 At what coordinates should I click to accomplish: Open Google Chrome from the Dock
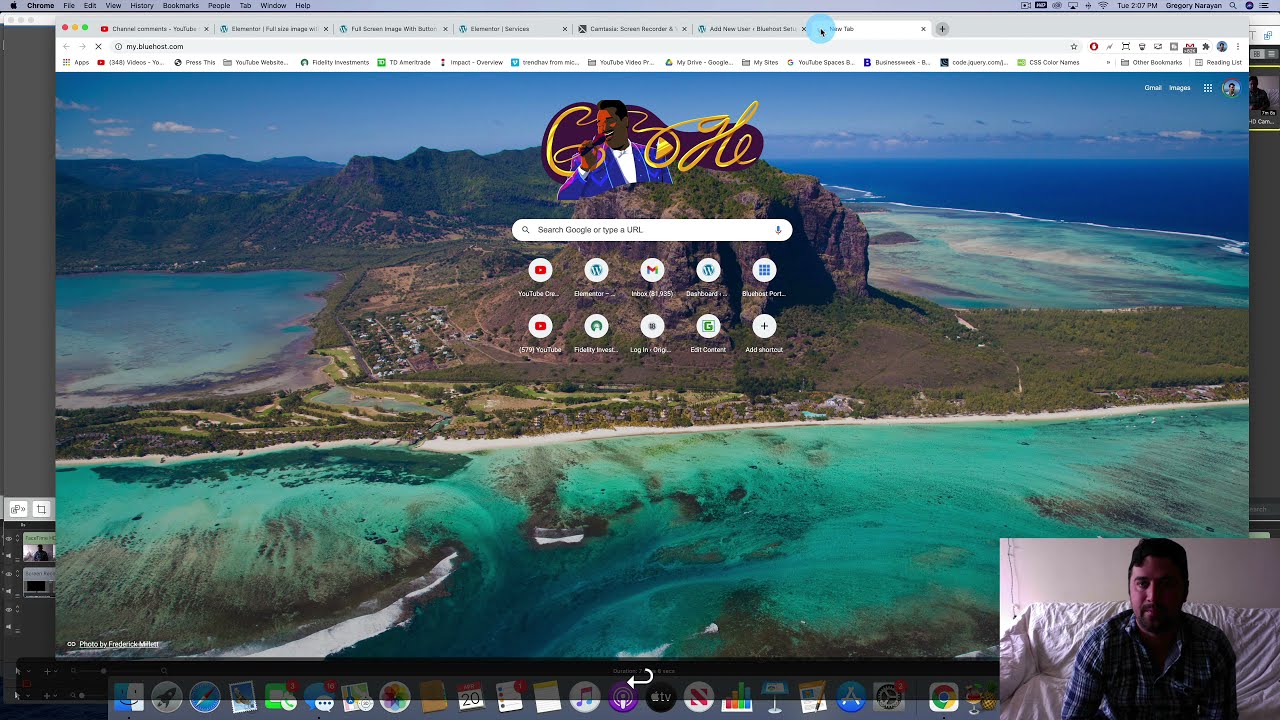point(943,697)
